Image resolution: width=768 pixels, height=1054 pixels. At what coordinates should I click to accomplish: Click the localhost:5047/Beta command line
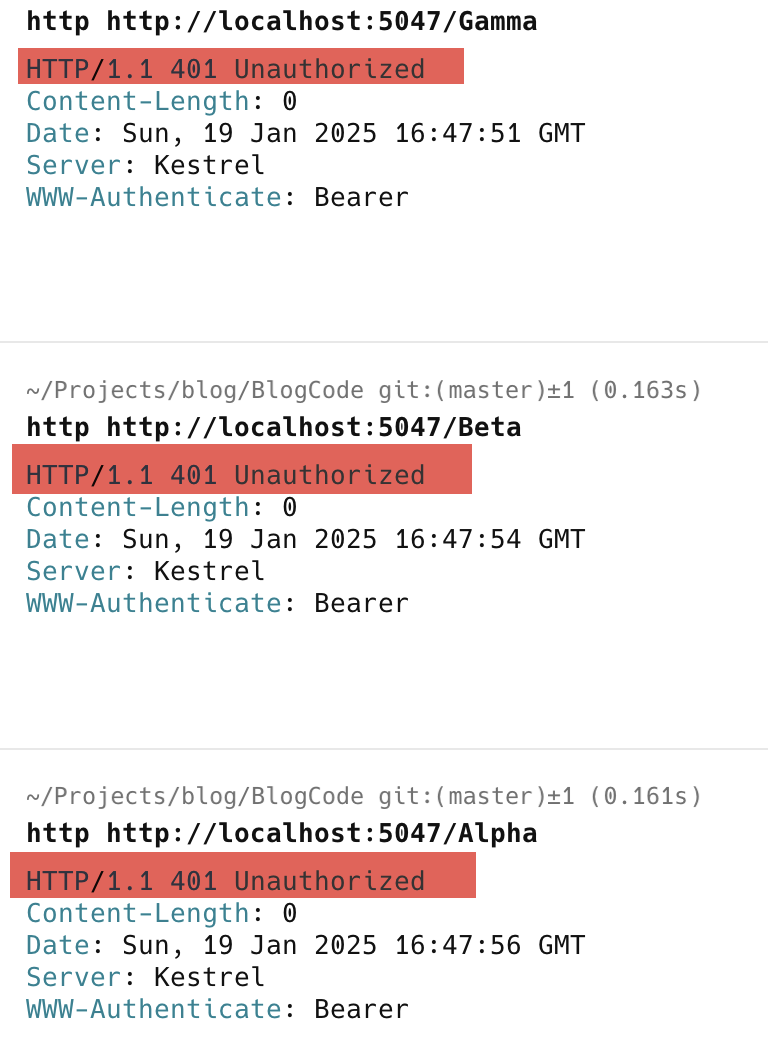273,427
